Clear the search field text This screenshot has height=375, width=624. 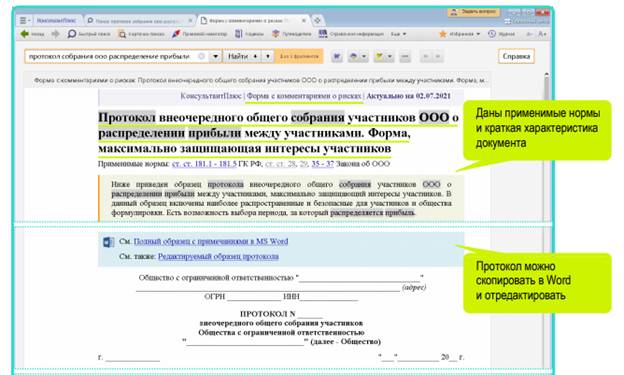click(202, 57)
